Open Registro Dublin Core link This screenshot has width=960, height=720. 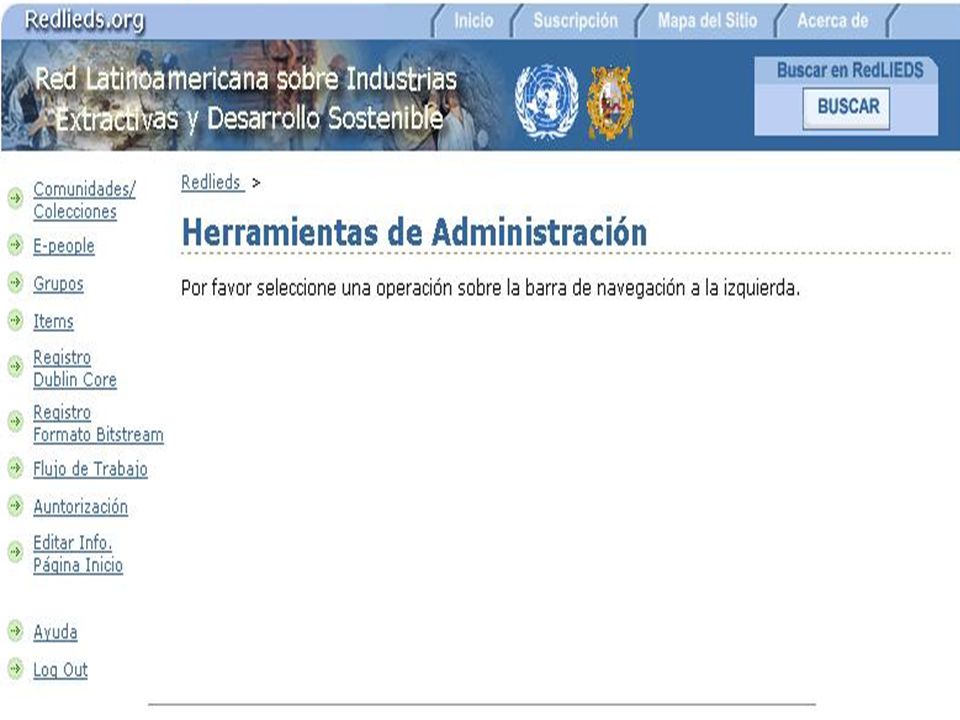75,369
